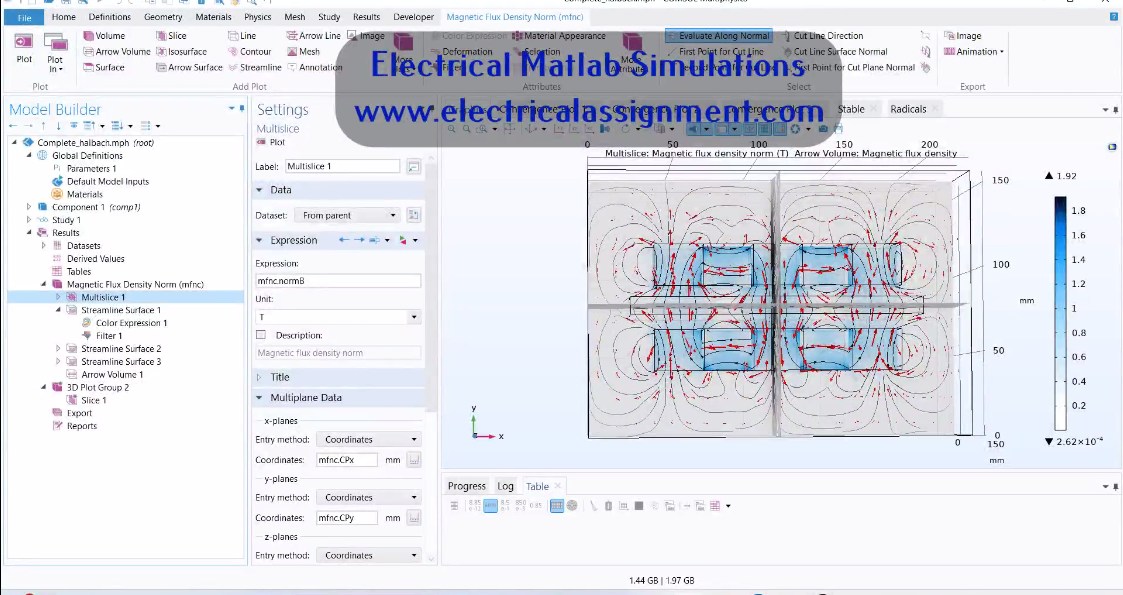Add a Surface plot from ribbon
The image size is (1123, 595).
[x=104, y=67]
